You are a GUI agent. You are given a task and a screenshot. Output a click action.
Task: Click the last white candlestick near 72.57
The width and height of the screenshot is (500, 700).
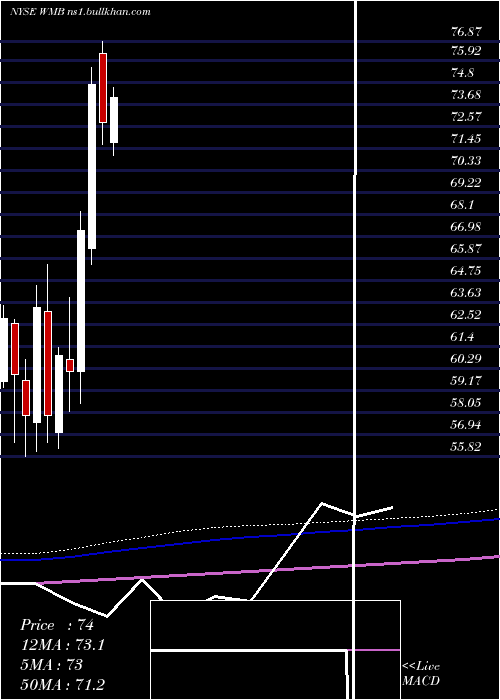tap(114, 120)
